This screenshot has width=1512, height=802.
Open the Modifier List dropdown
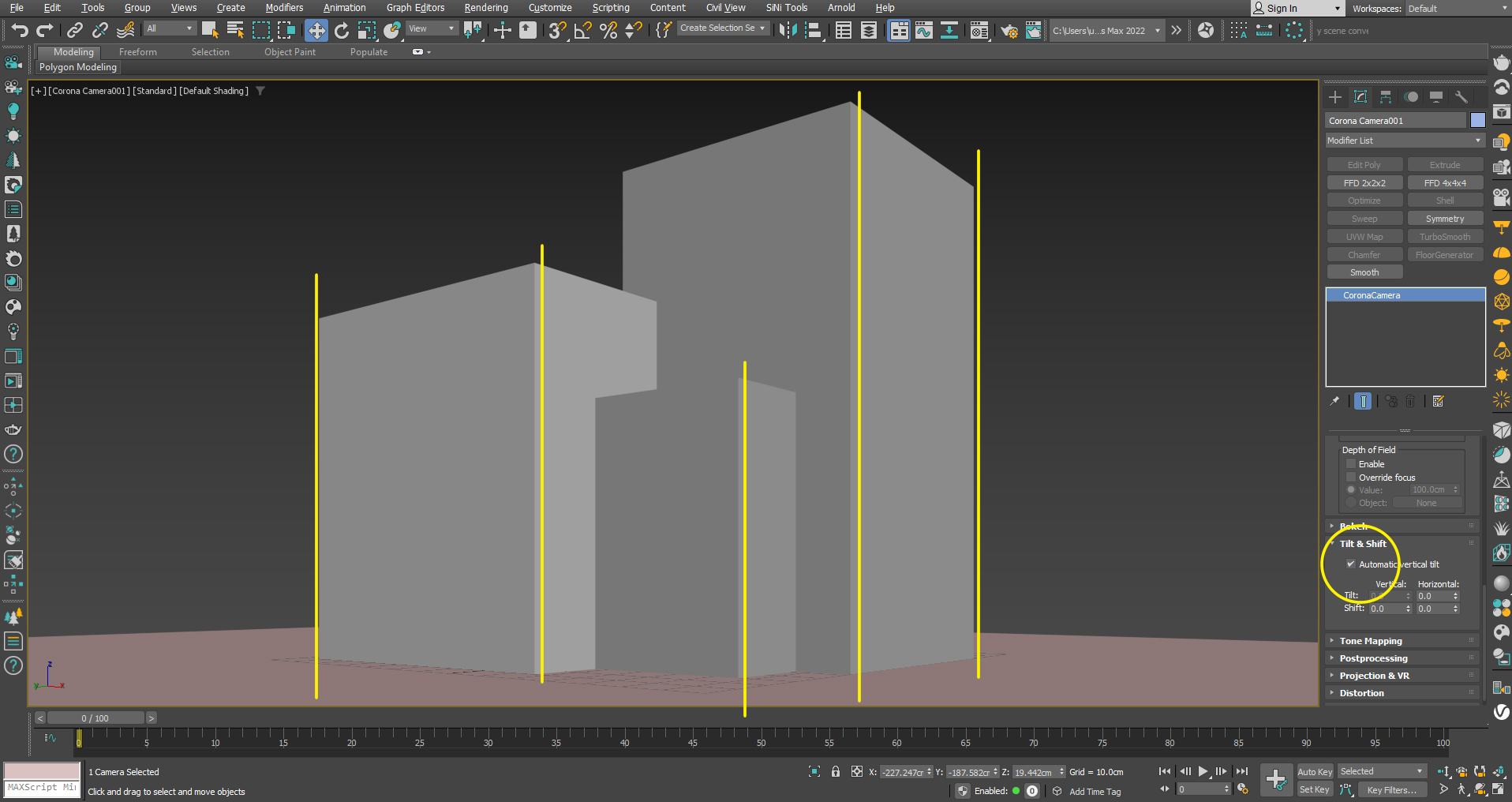pos(1404,141)
